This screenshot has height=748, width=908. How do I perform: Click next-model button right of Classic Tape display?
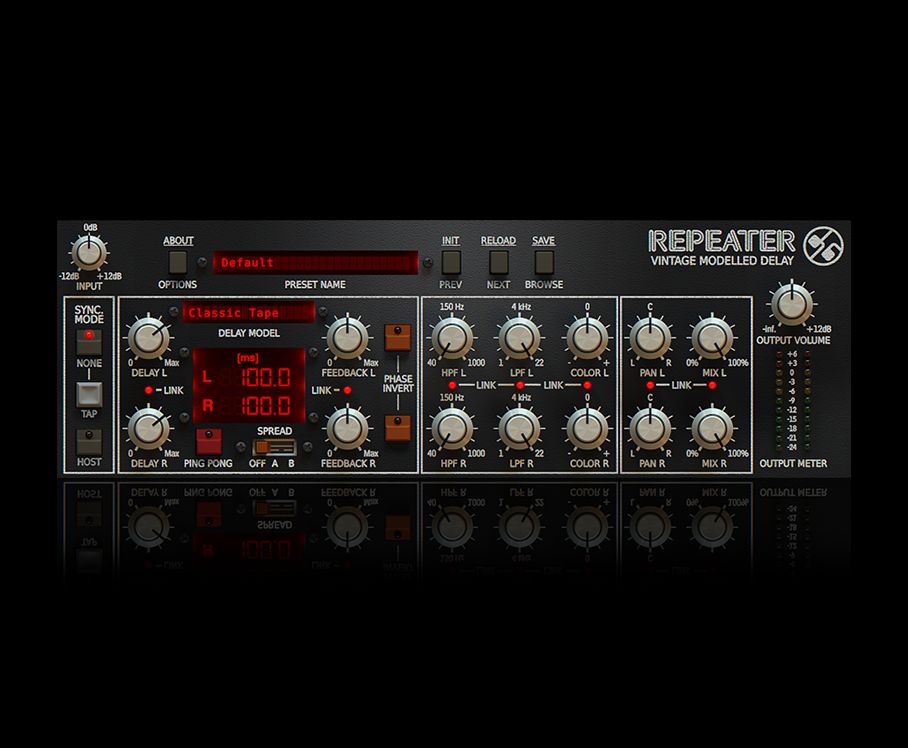[322, 312]
